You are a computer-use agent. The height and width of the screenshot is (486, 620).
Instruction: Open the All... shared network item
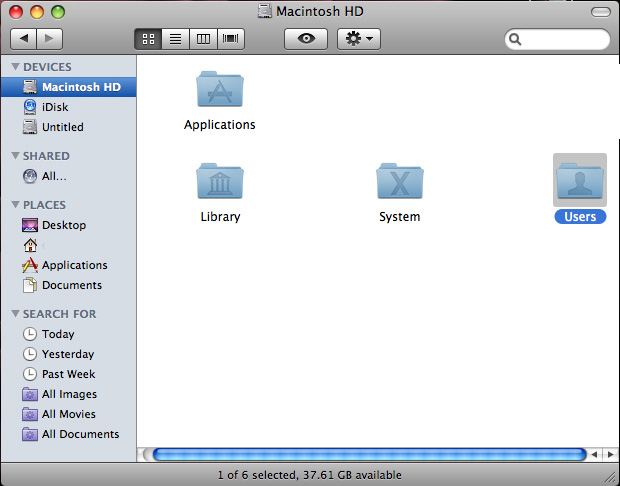(x=68, y=176)
